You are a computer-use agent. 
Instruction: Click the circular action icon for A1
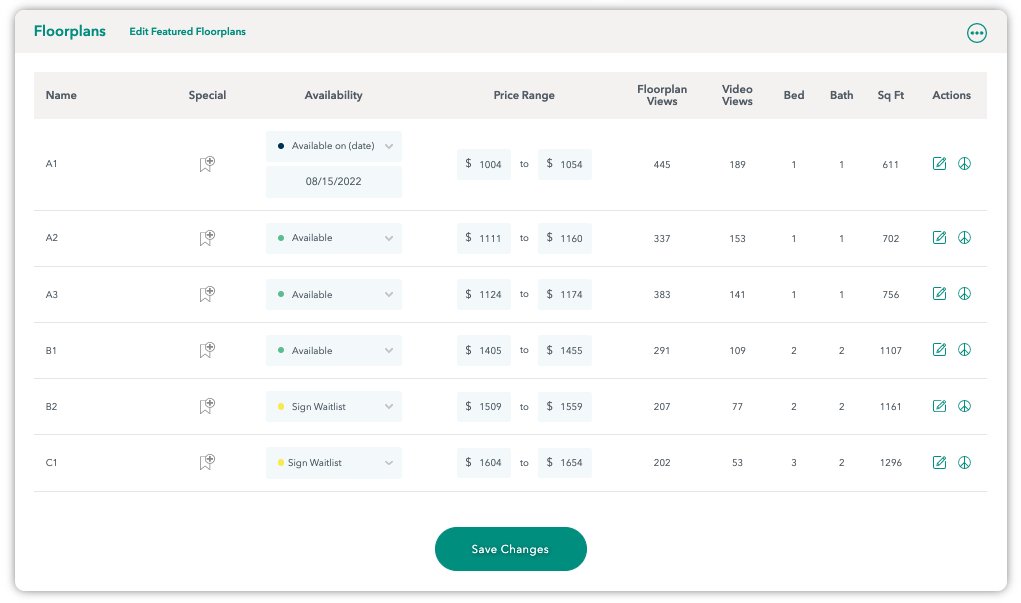tap(964, 163)
